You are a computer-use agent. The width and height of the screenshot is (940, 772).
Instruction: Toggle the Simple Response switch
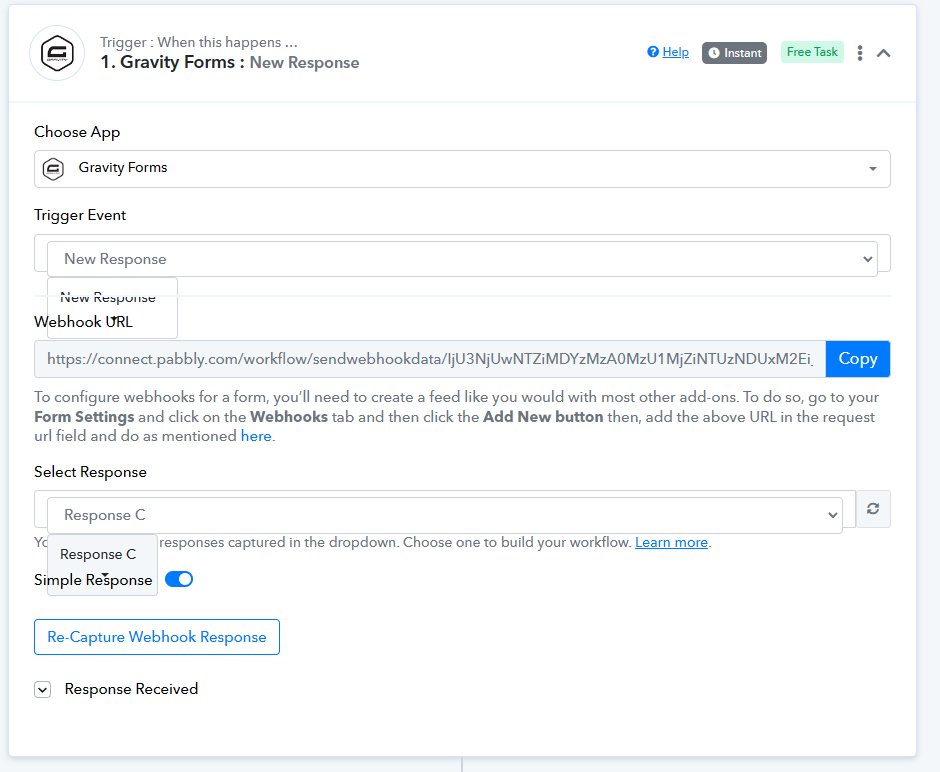[179, 580]
